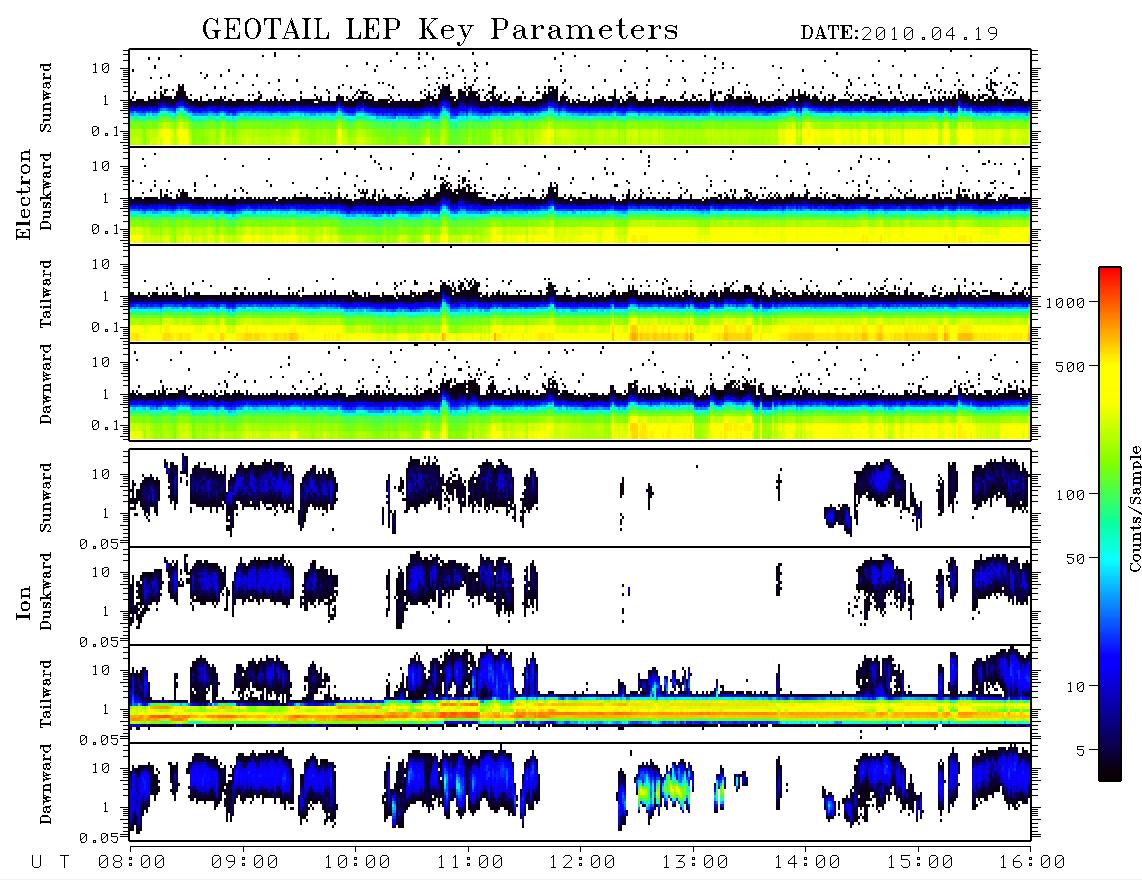Click the "5" colorbar tick label
1142x880 pixels.
[x=1080, y=751]
